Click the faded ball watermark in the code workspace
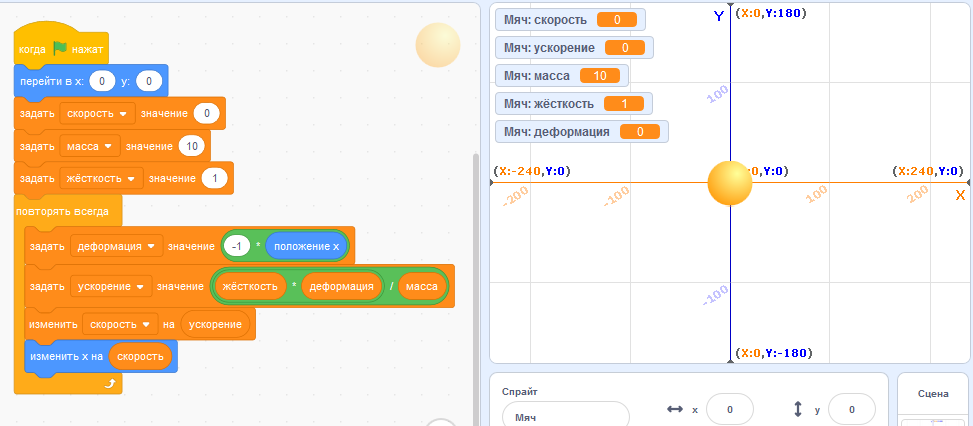The width and height of the screenshot is (973, 426). tap(437, 45)
